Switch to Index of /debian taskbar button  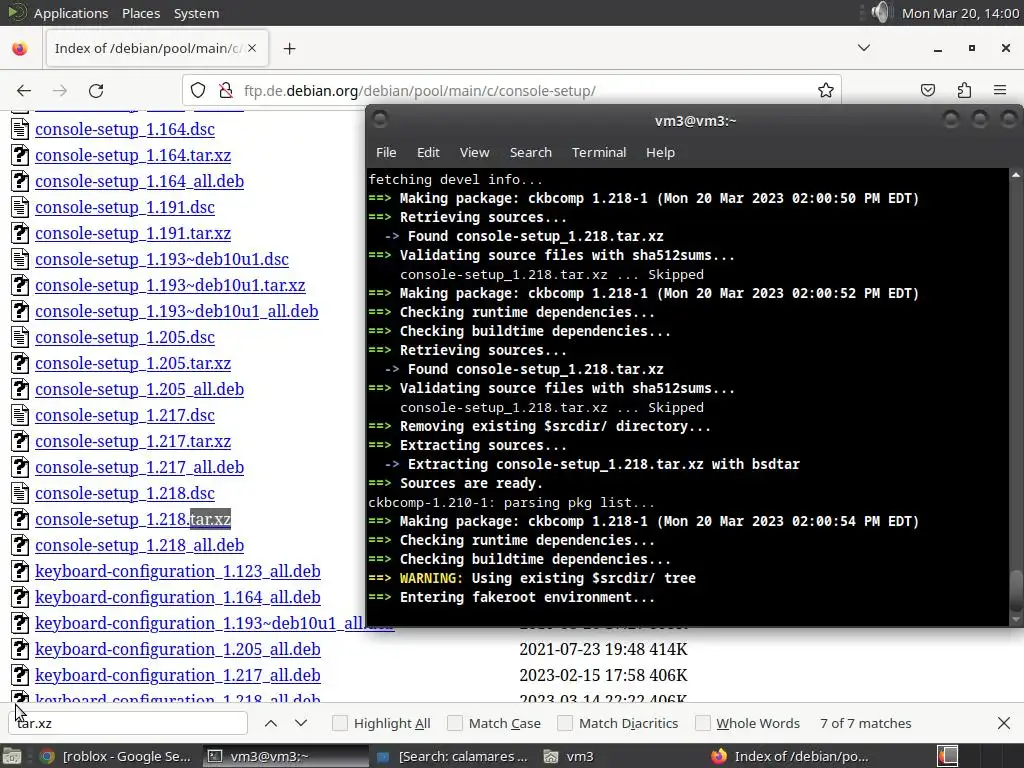pos(790,756)
